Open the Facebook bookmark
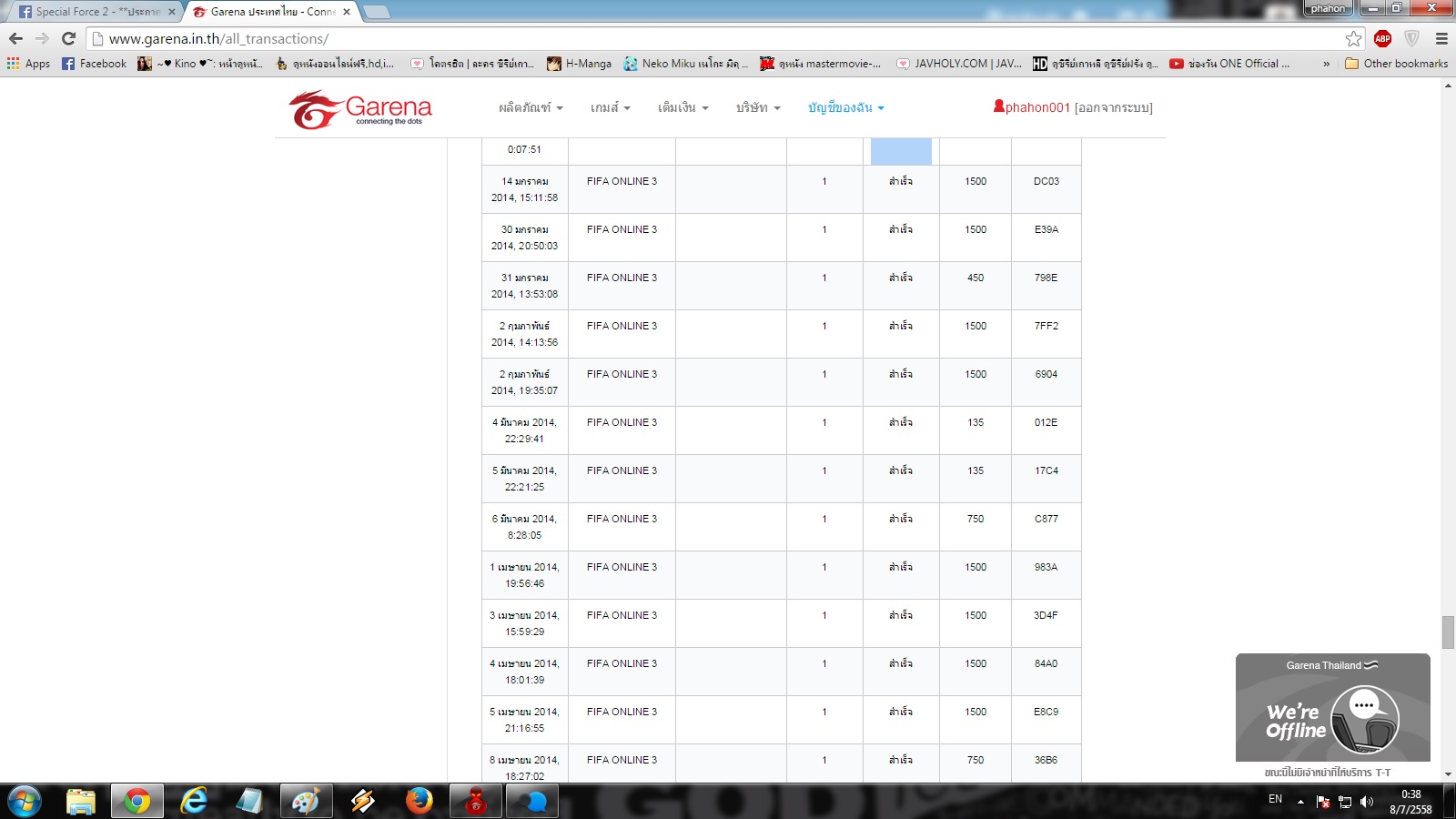Screen dimensions: 1456x819 [95, 64]
